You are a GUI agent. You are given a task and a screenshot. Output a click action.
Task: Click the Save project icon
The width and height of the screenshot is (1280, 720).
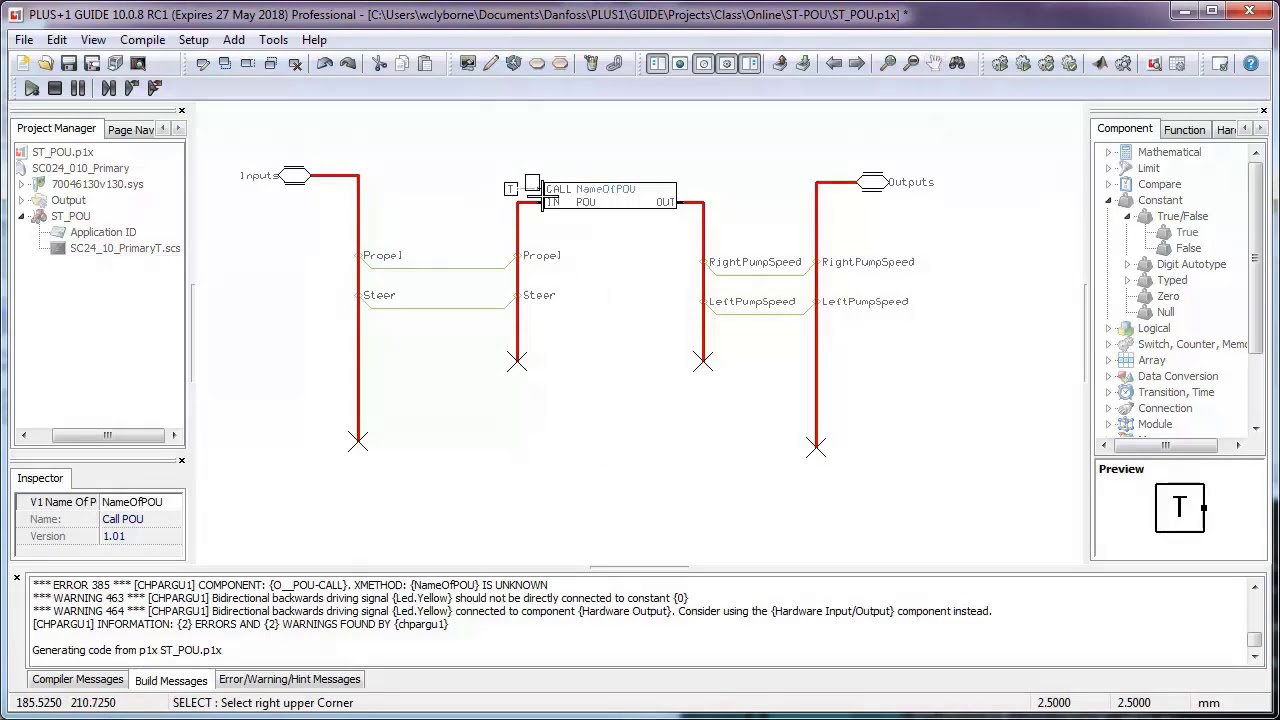[x=69, y=64]
